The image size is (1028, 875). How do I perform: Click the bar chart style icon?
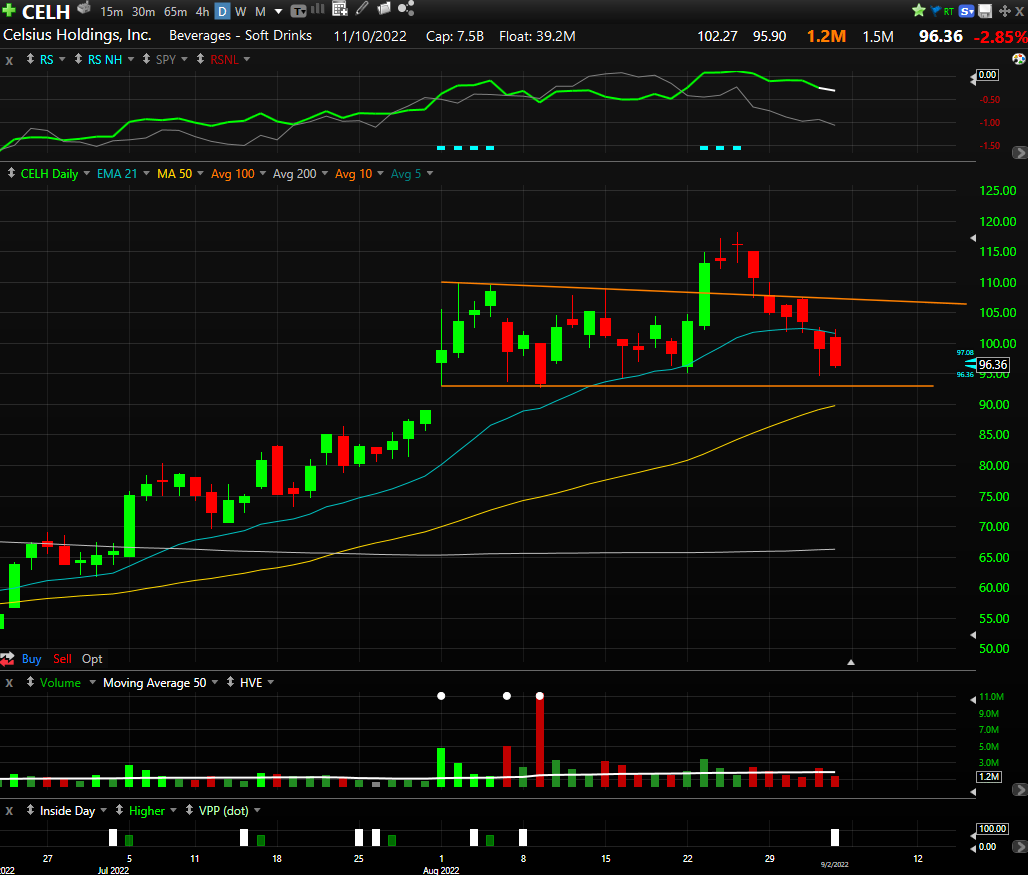[318, 9]
